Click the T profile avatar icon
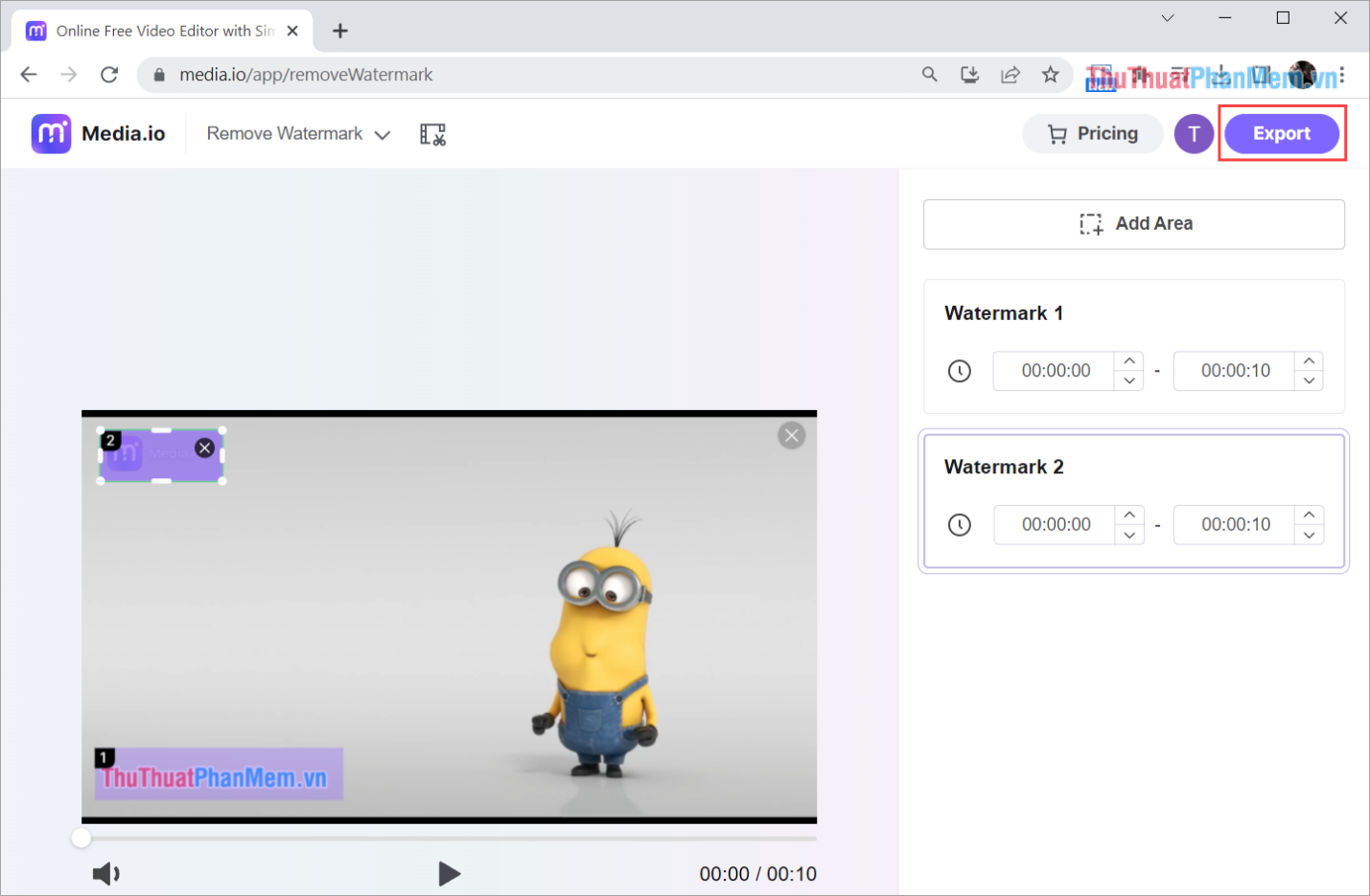The height and width of the screenshot is (896, 1370). pyautogui.click(x=1194, y=133)
